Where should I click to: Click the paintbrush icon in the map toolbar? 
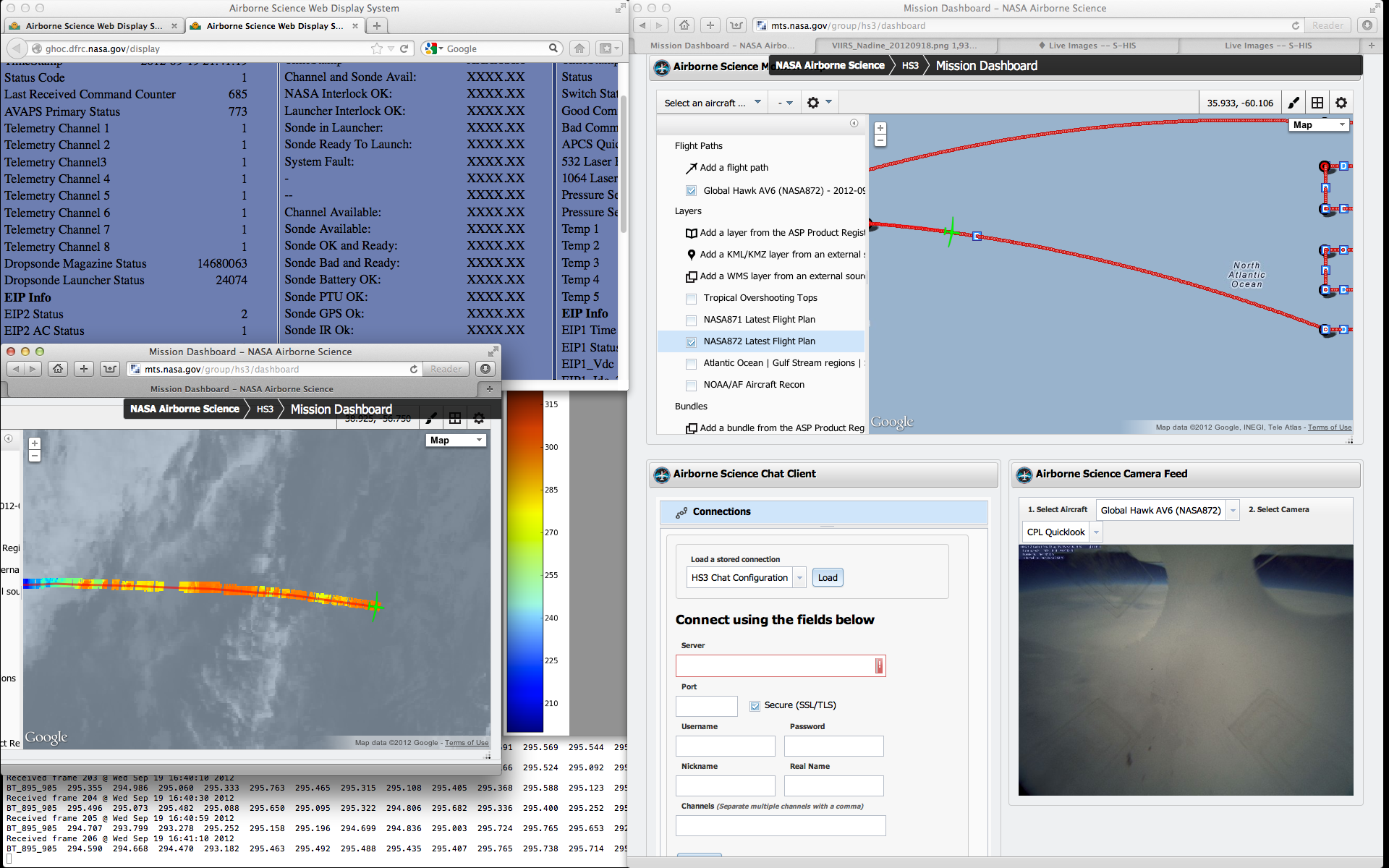click(1294, 103)
